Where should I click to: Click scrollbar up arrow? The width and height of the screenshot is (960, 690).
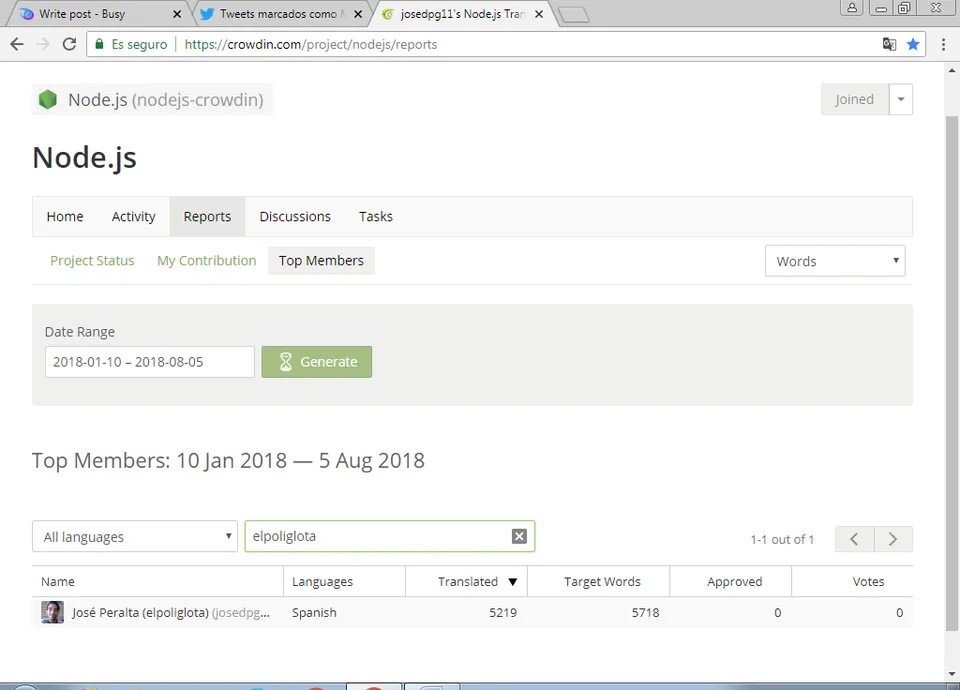pyautogui.click(x=951, y=70)
